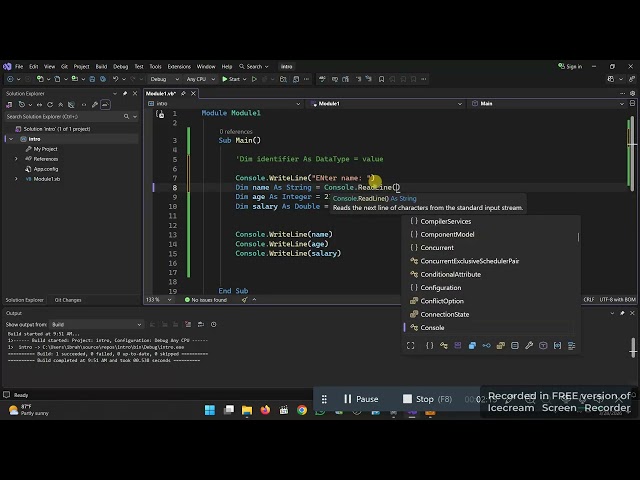Select Console in the completion list
The height and width of the screenshot is (480, 640).
point(489,327)
